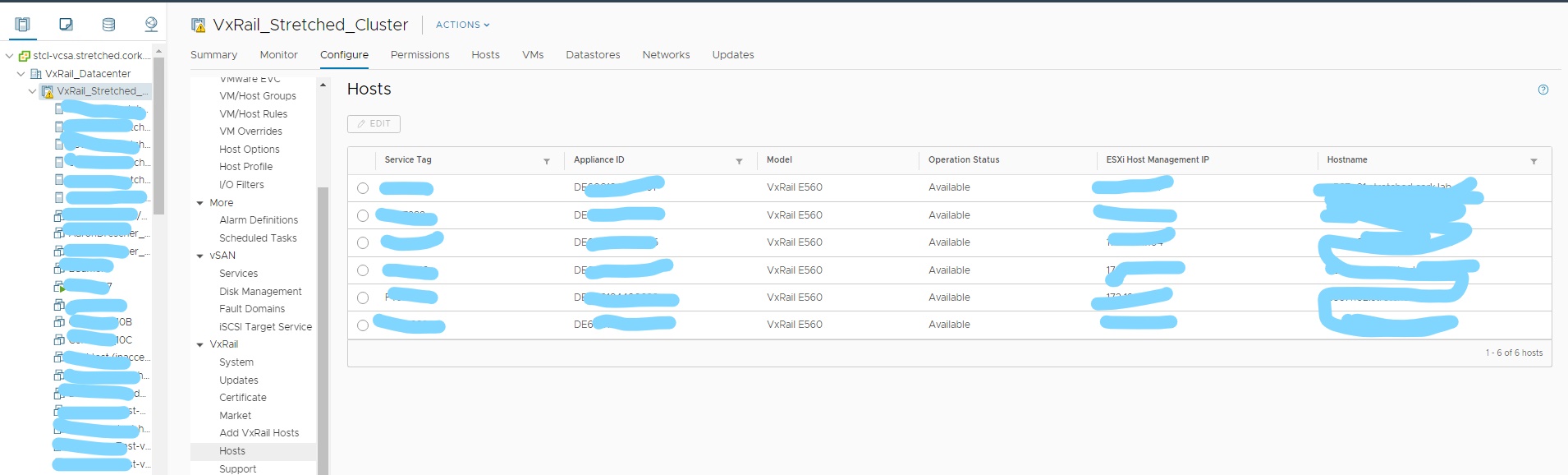Click the Configure menu vertical scrollbar

[323, 331]
